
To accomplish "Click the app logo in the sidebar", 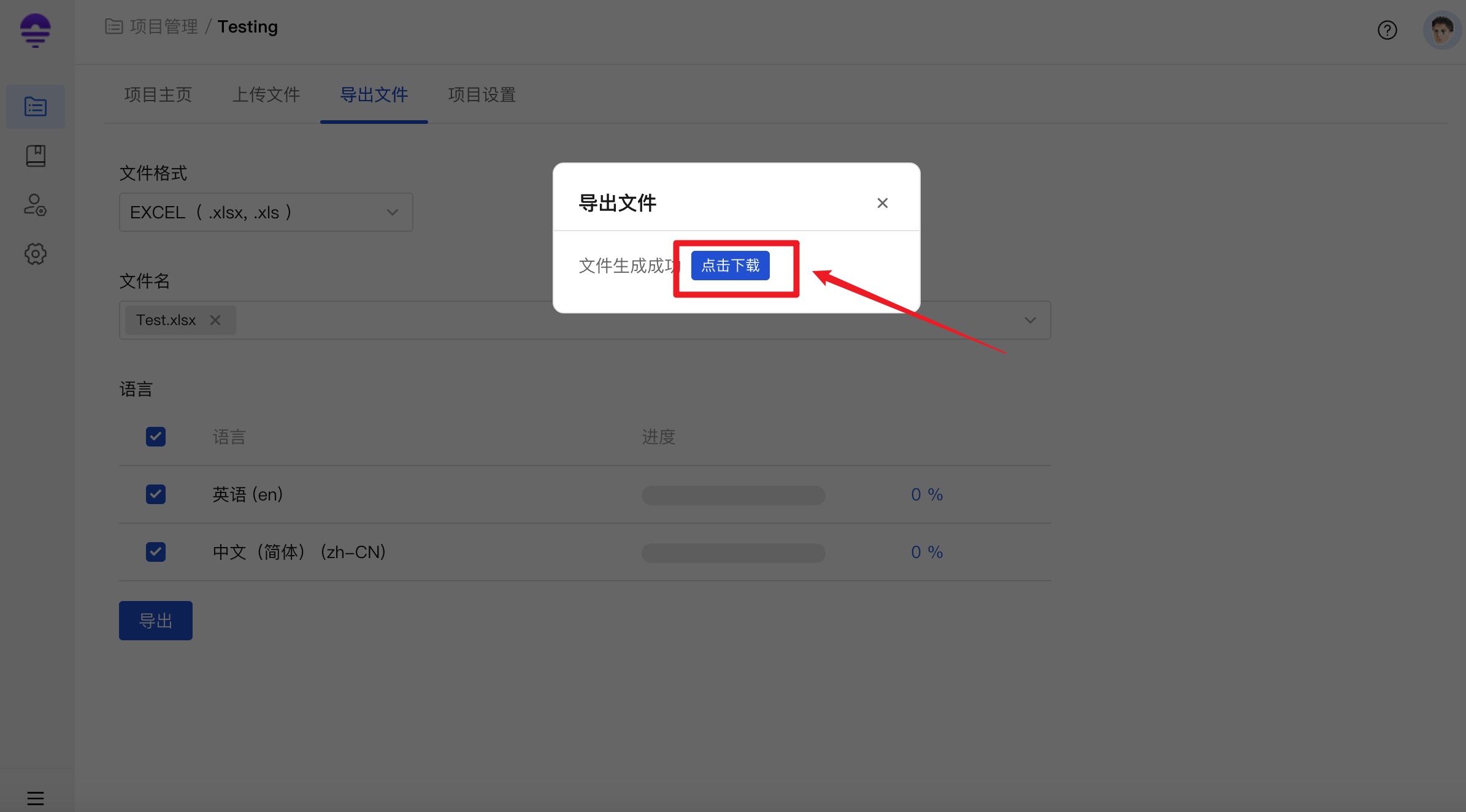I will (36, 31).
